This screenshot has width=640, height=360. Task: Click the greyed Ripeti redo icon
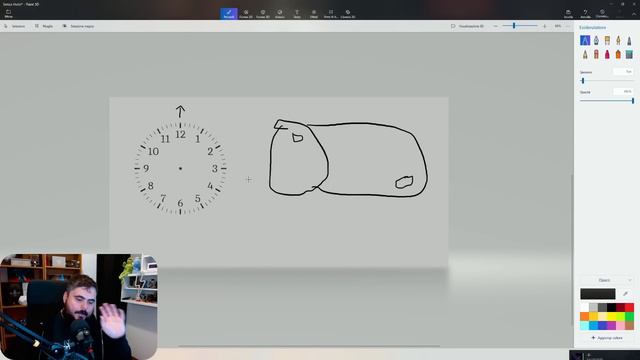619,13
